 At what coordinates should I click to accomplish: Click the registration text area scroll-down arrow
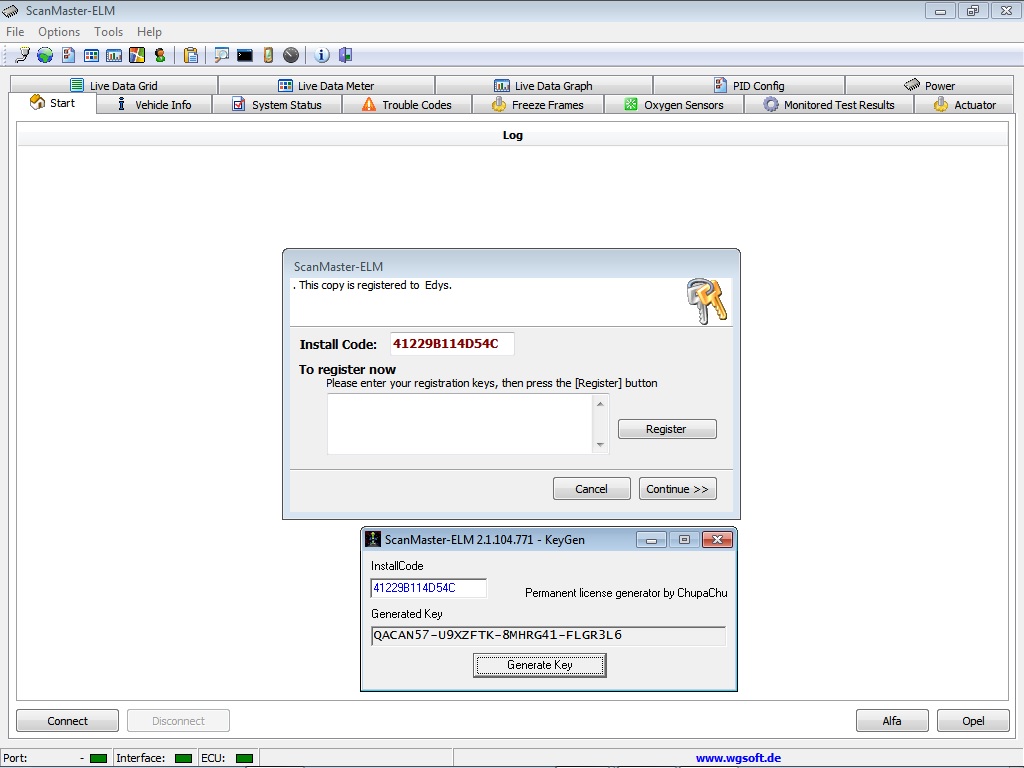(x=600, y=445)
